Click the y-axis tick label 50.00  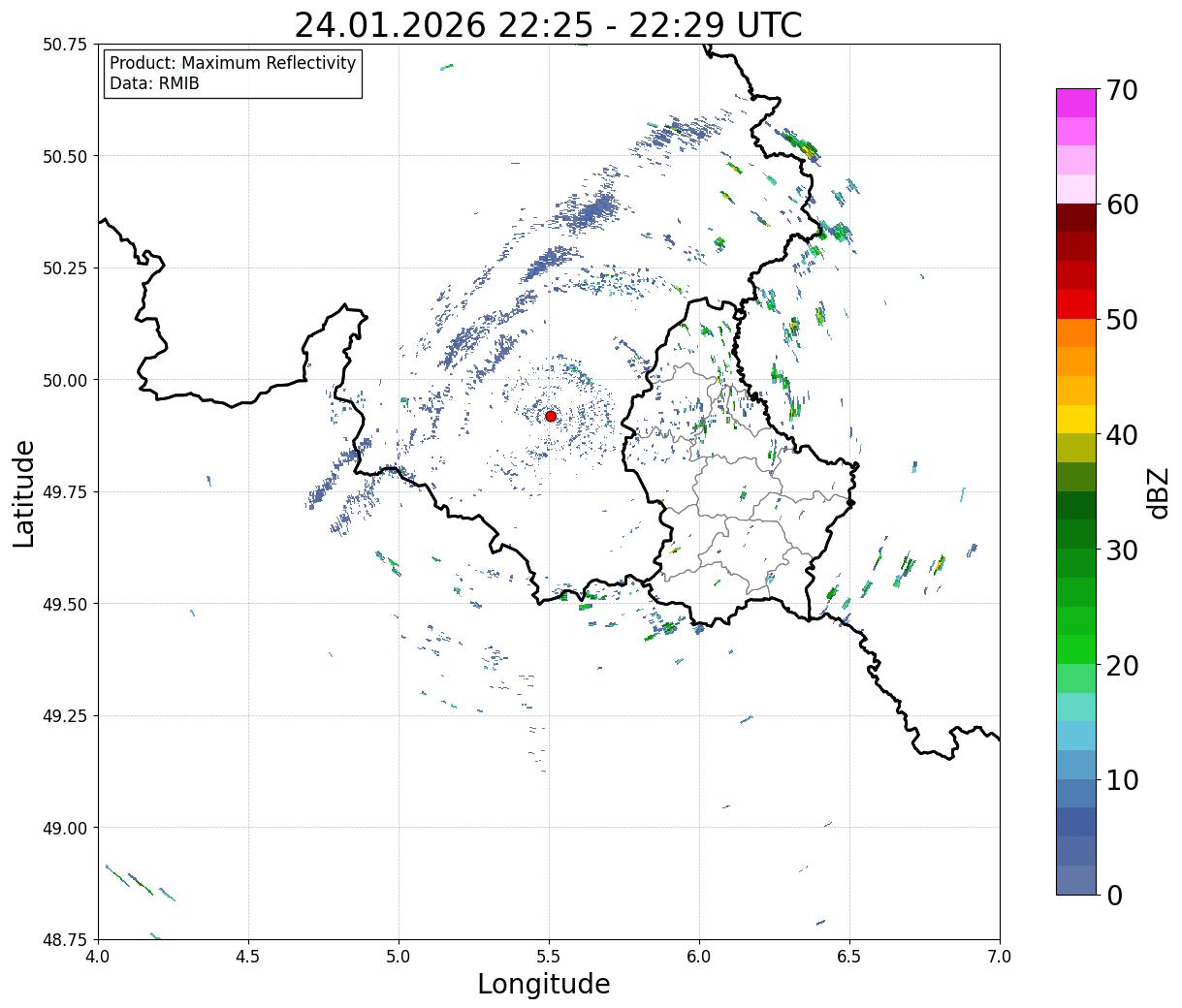65,380
